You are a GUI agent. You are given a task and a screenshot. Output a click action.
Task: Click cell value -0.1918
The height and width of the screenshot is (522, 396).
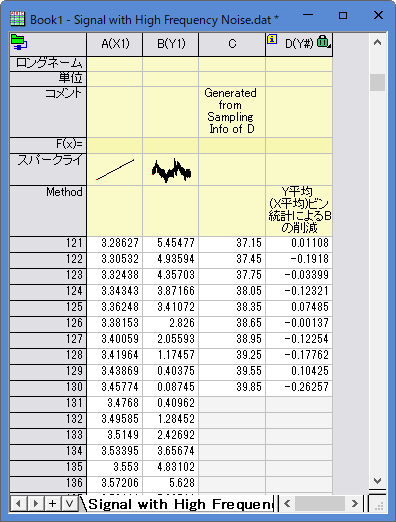pyautogui.click(x=299, y=260)
